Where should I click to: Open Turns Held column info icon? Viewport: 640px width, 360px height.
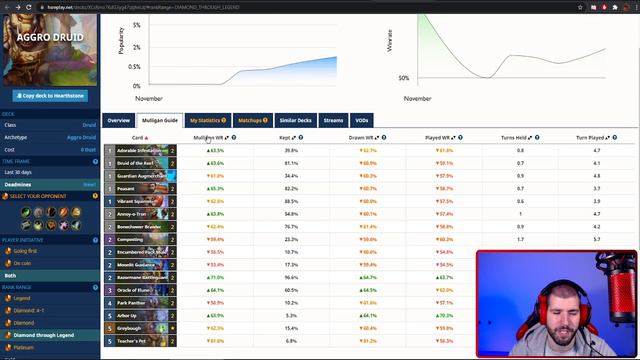coord(537,138)
